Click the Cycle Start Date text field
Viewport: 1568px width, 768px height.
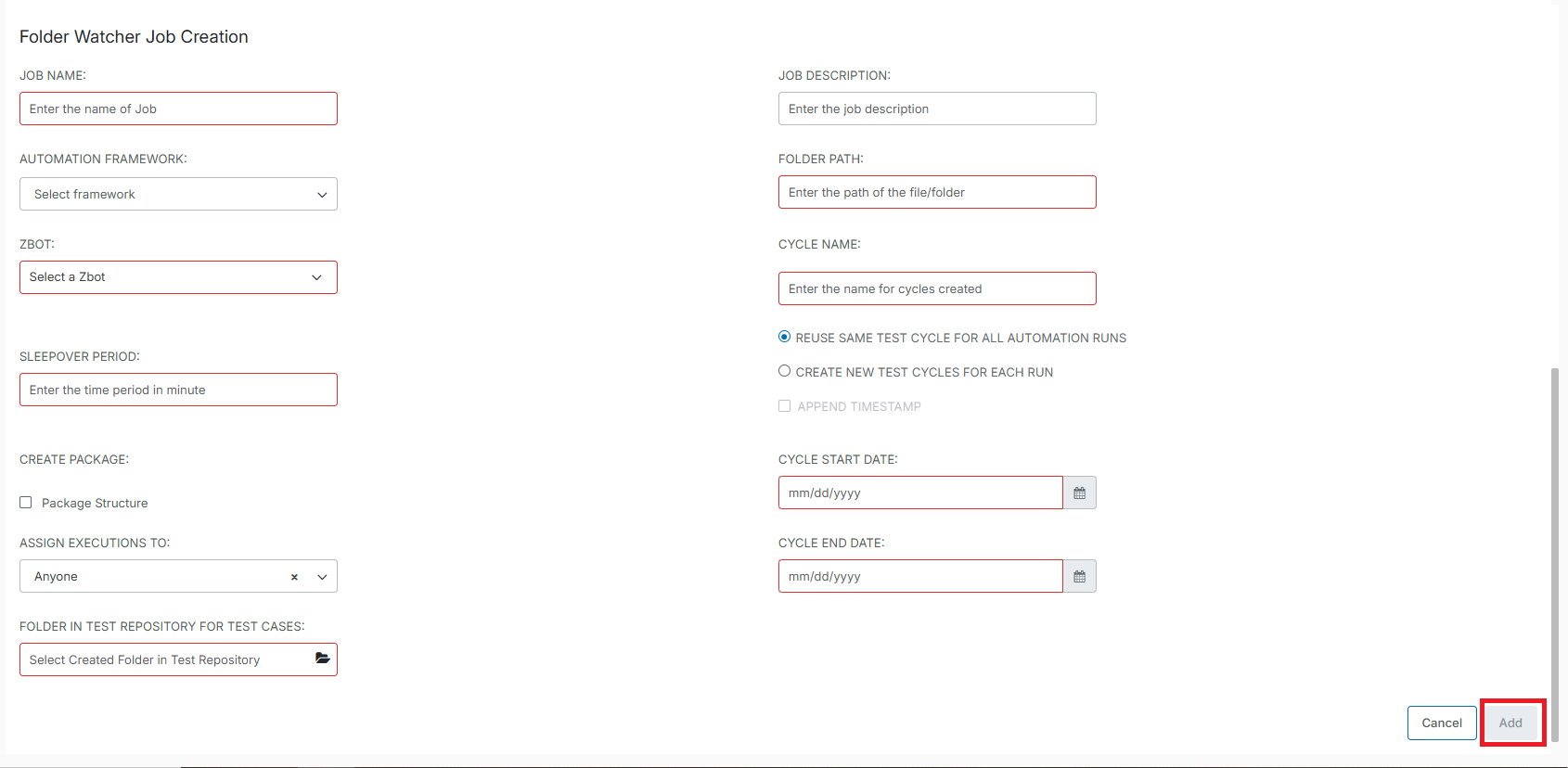coord(919,493)
